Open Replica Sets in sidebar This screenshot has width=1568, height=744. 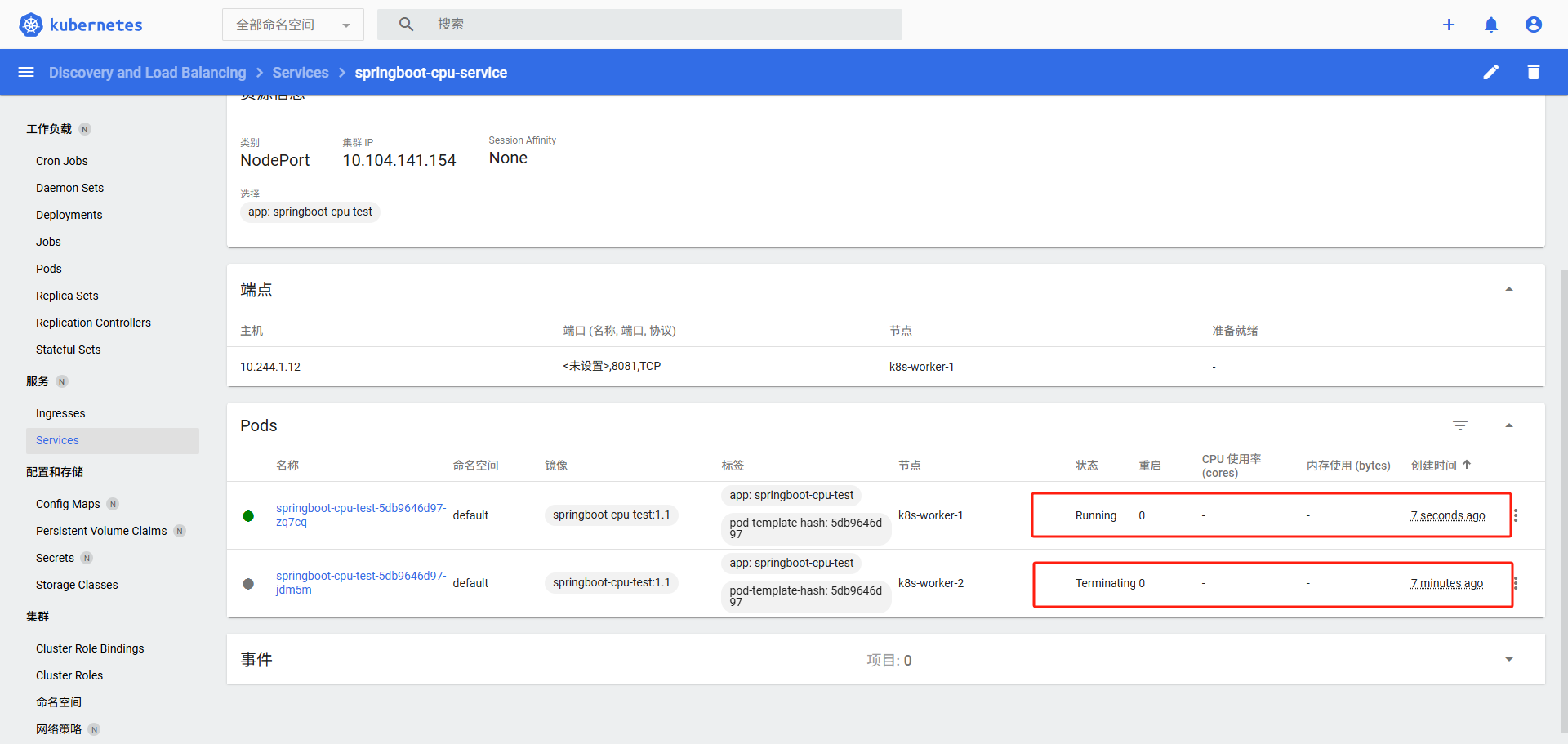point(67,296)
